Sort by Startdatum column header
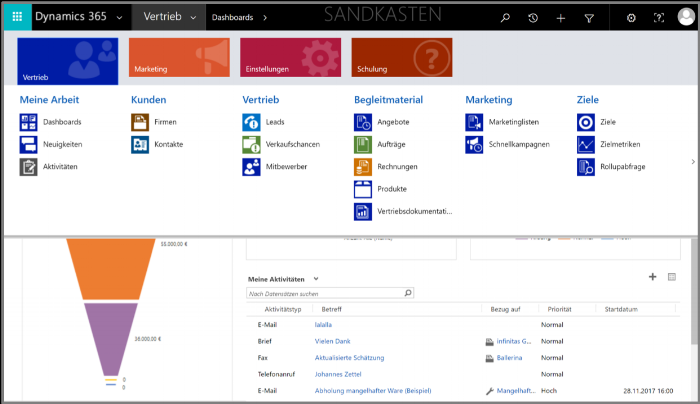Image resolution: width=700 pixels, height=404 pixels. 621,309
